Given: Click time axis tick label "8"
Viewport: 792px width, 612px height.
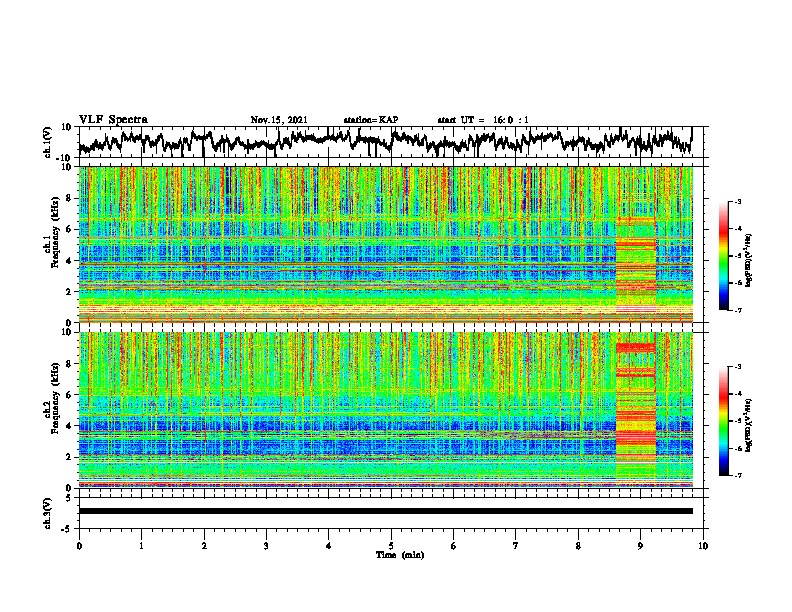Looking at the screenshot, I should point(578,546).
